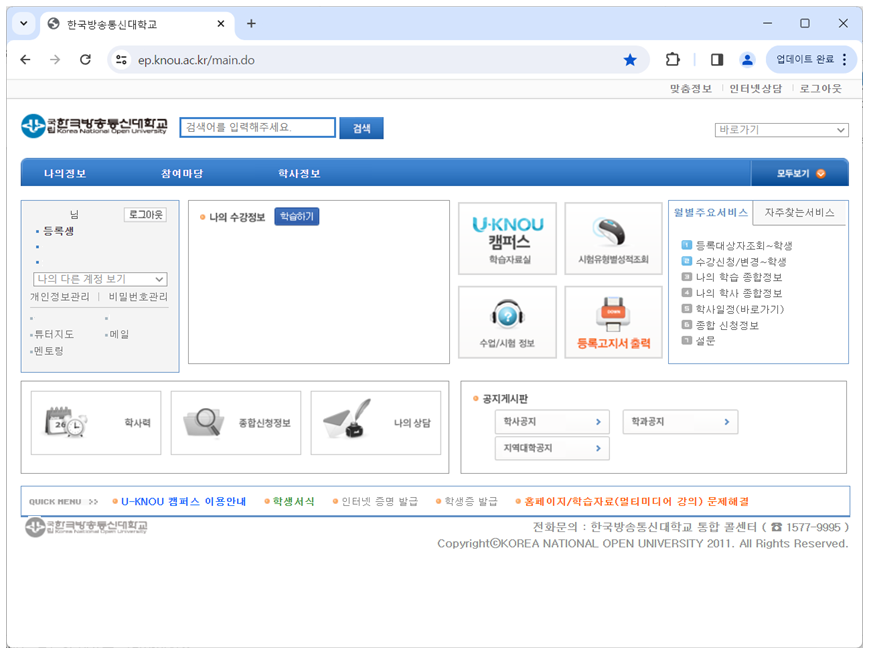The image size is (869, 654).
Task: Open the tab search chevron
Action: (x=23, y=23)
